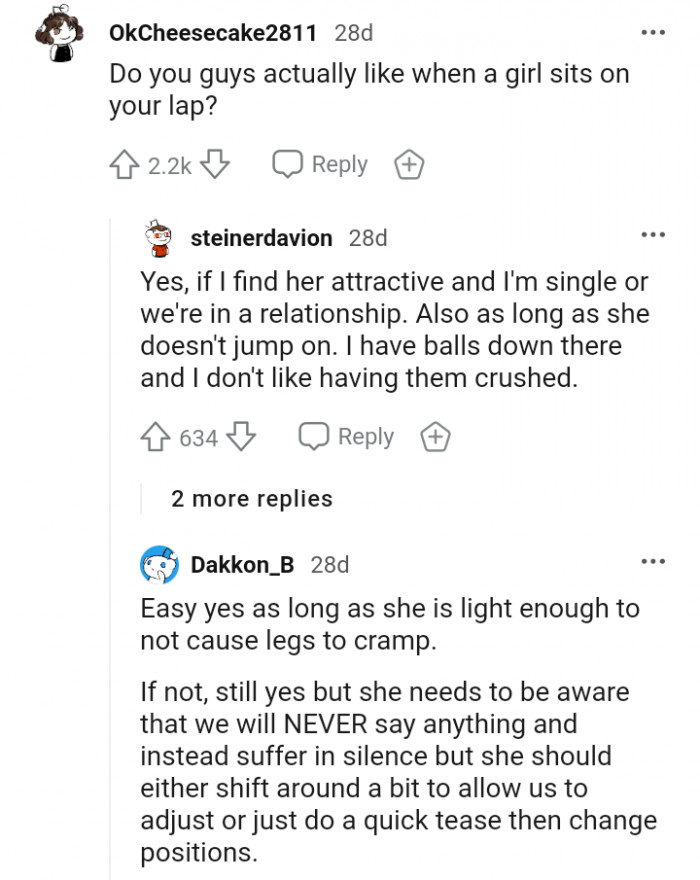The image size is (700, 880).
Task: Visit OkCheesecake2811's profile via username
Action: 212,33
